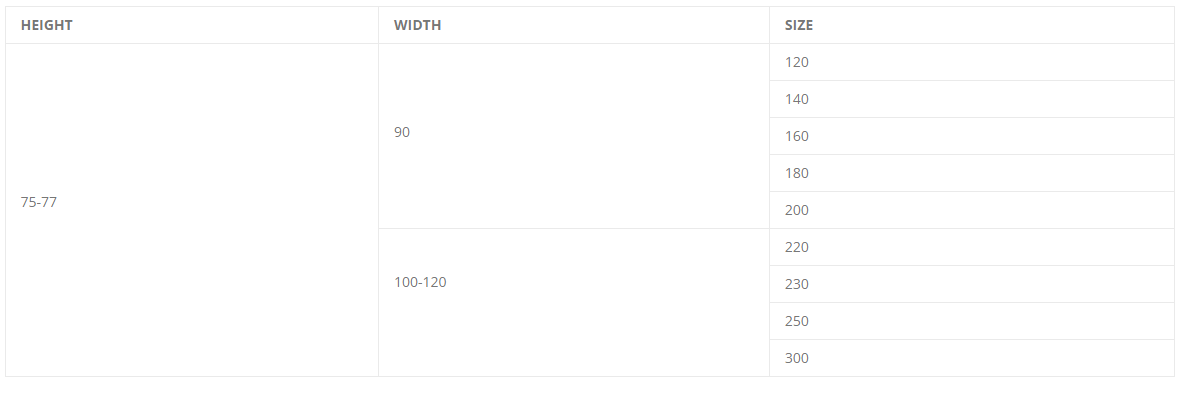Select the width 100-120 cell
This screenshot has height=399, width=1180.
pos(573,303)
